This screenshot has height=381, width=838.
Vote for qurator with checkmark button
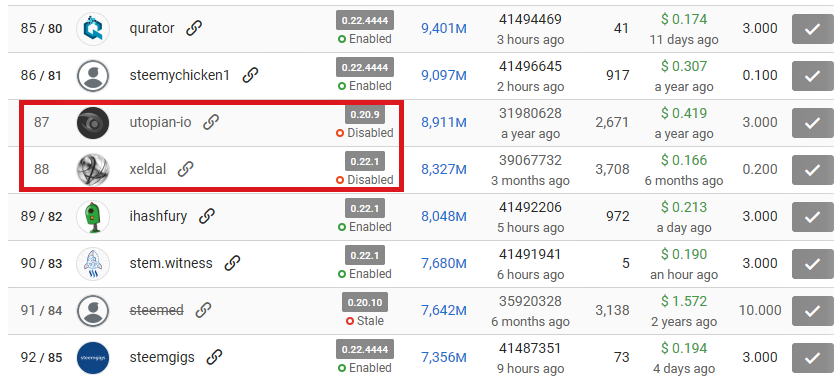(x=812, y=29)
